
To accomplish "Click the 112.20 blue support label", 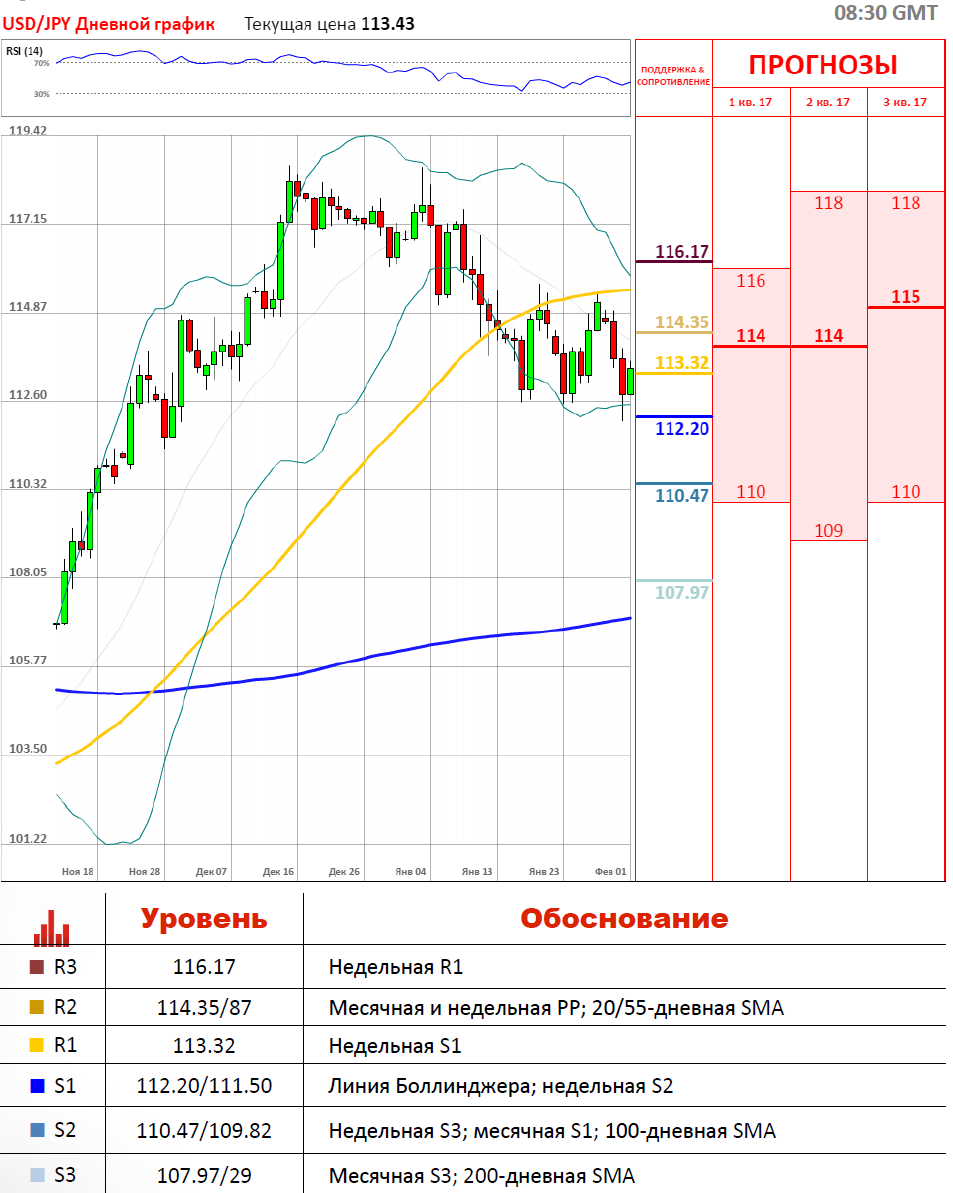I will coord(683,429).
